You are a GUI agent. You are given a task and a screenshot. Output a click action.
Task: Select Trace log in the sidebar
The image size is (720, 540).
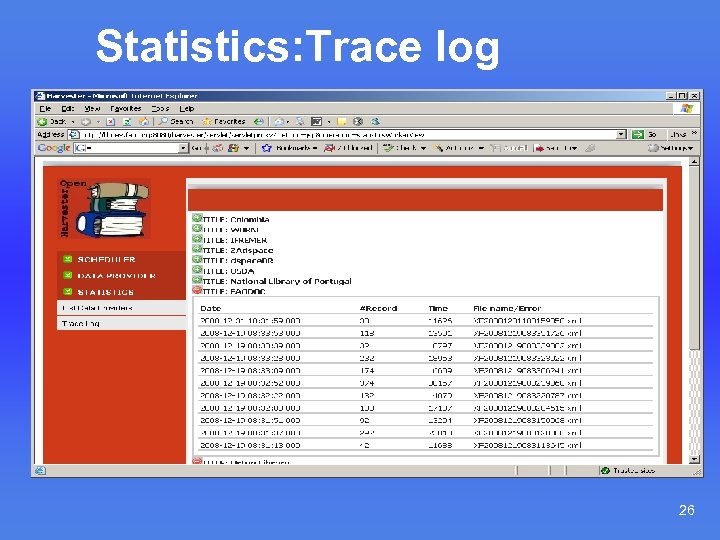(122, 323)
